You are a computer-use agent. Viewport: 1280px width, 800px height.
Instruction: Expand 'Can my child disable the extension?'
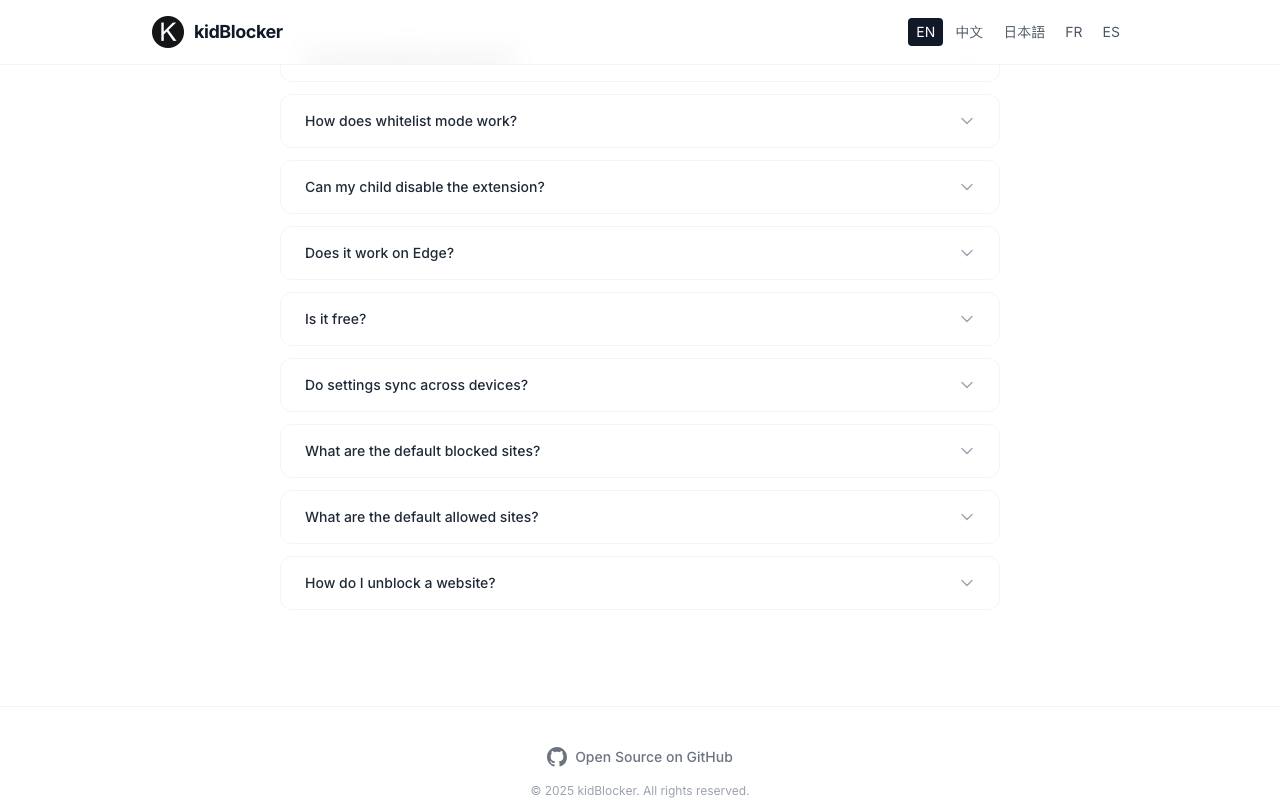click(640, 187)
